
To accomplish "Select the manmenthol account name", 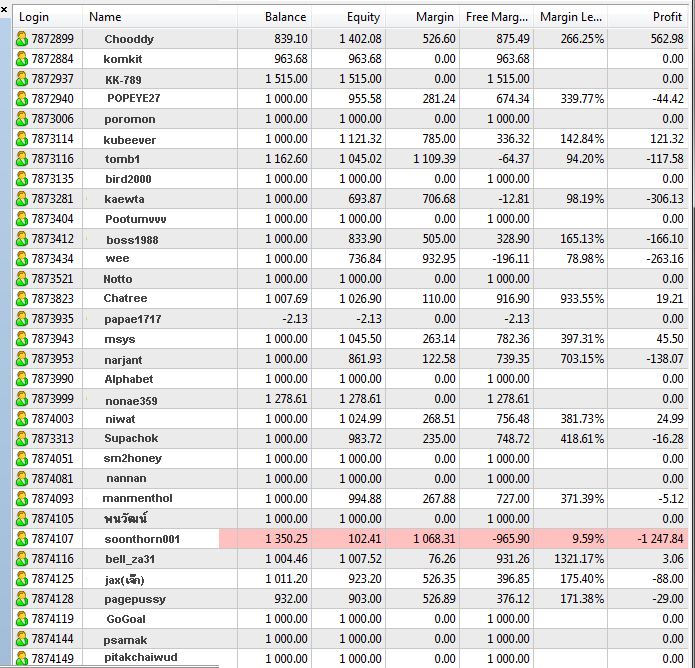I will (137, 498).
